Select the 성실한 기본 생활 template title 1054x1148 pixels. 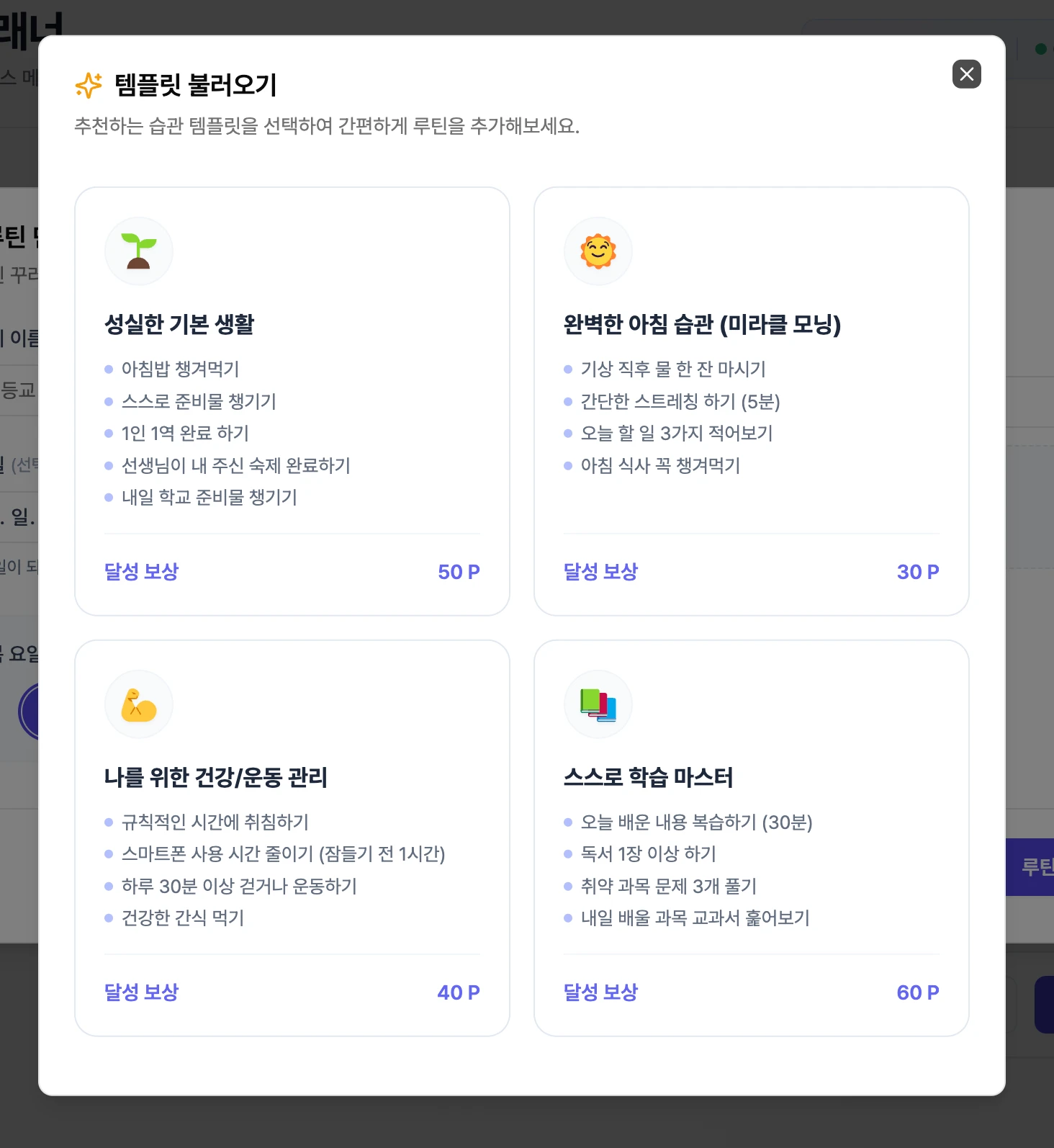179,324
